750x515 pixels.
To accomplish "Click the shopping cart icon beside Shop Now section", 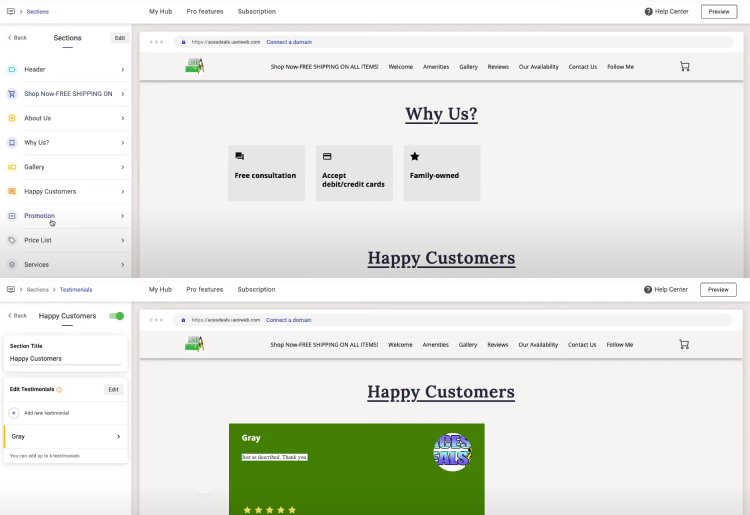I will (x=11, y=94).
